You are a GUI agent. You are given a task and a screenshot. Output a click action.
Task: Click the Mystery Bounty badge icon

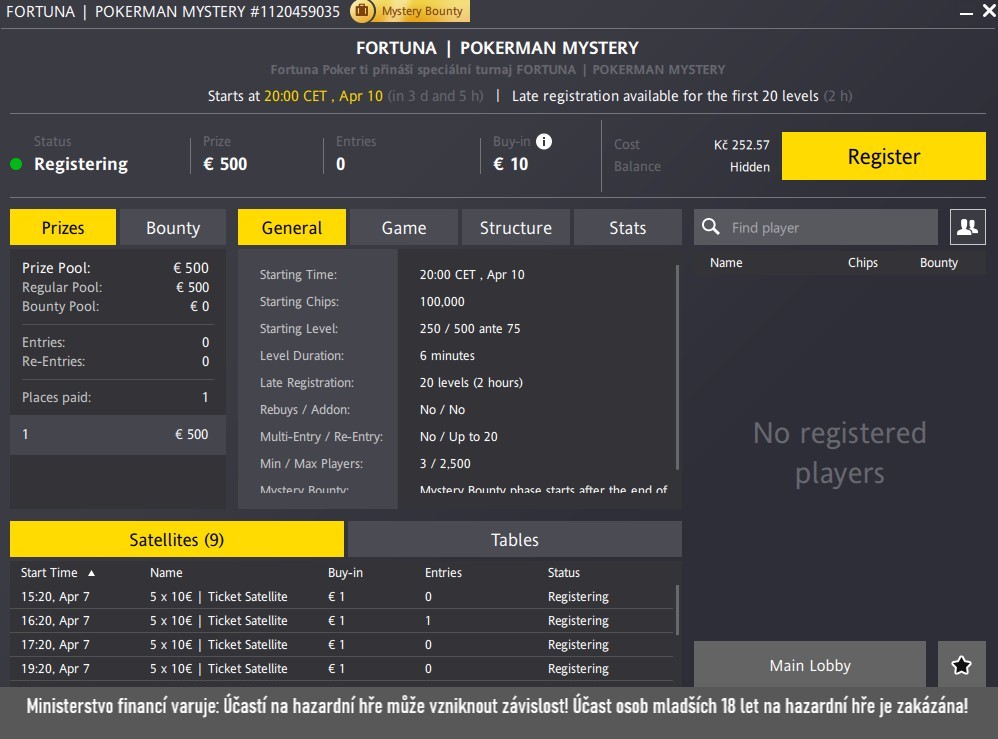click(362, 11)
